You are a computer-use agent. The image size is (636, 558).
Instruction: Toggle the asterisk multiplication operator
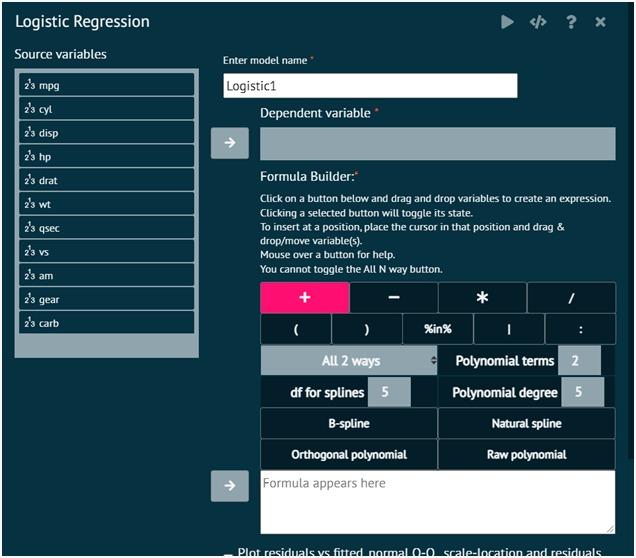(482, 297)
